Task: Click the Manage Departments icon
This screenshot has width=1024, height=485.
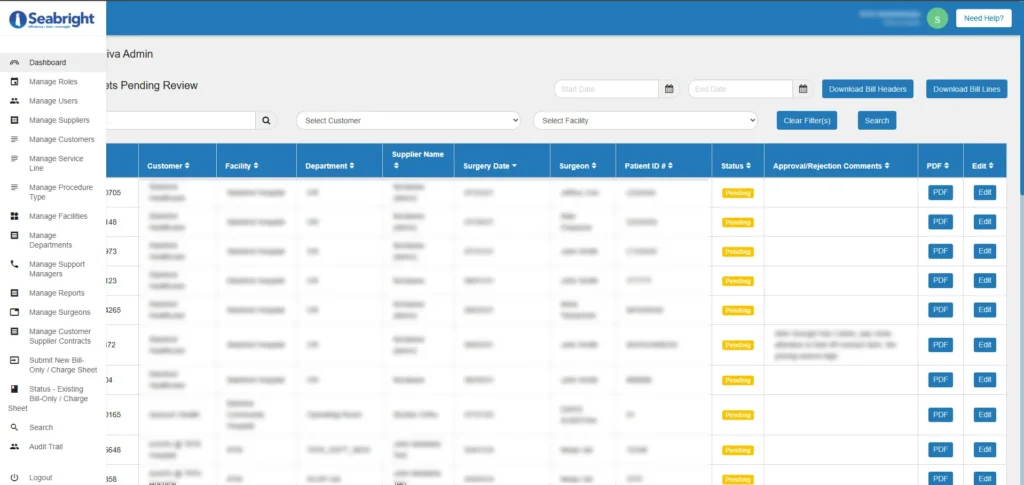Action: 14,236
